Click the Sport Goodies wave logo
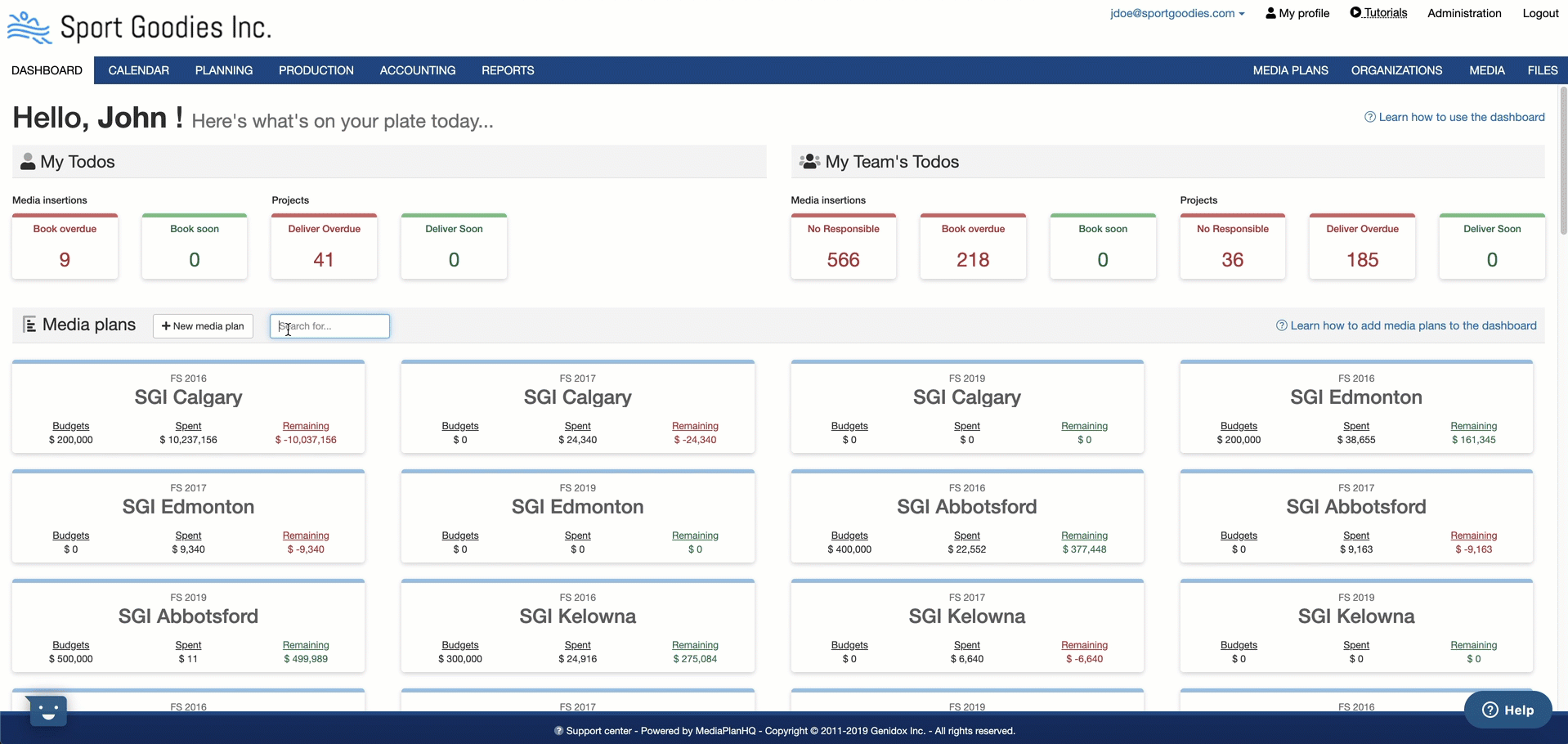The height and width of the screenshot is (744, 1568). point(29,28)
